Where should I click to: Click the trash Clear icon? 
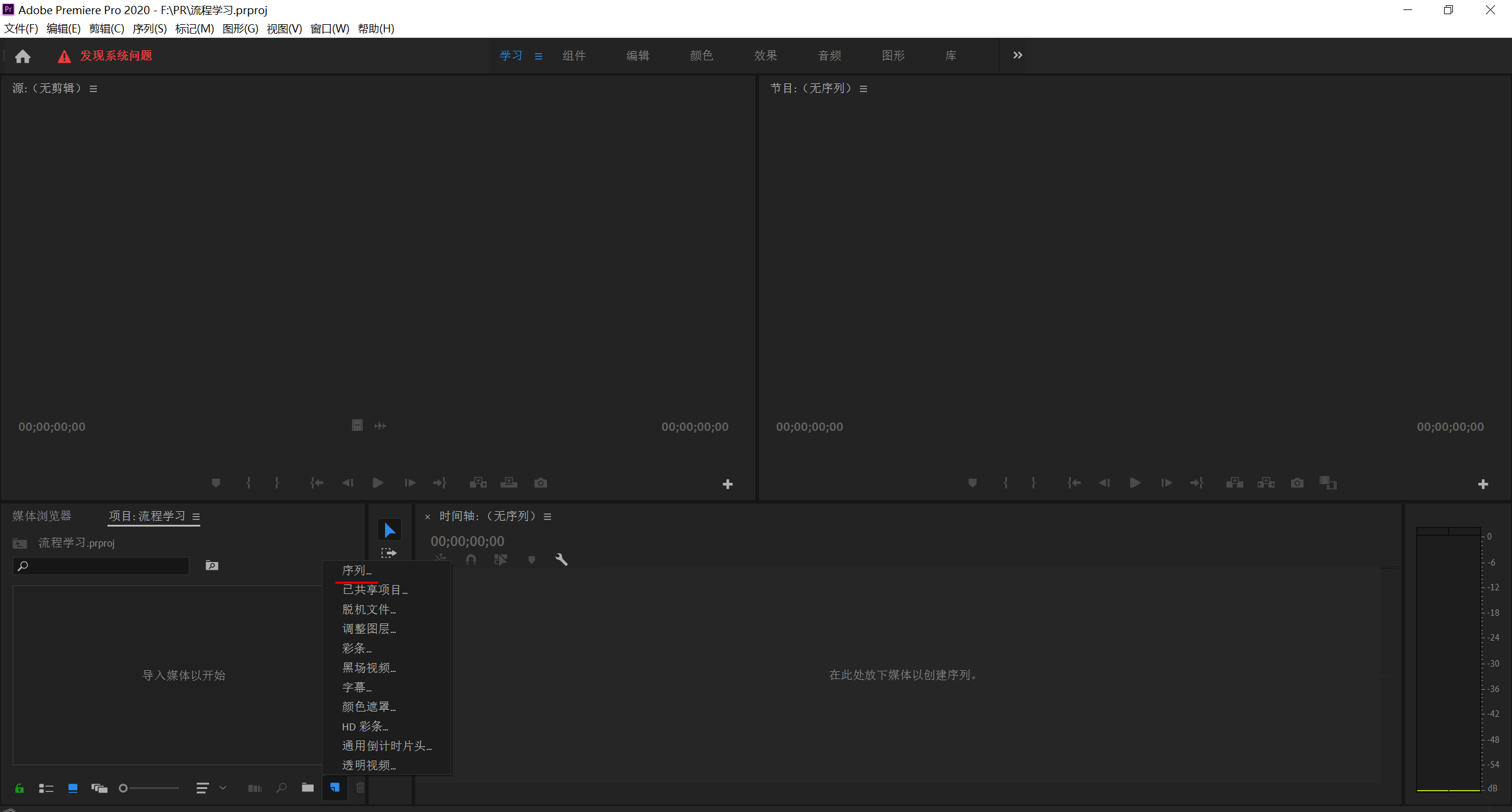(x=360, y=788)
